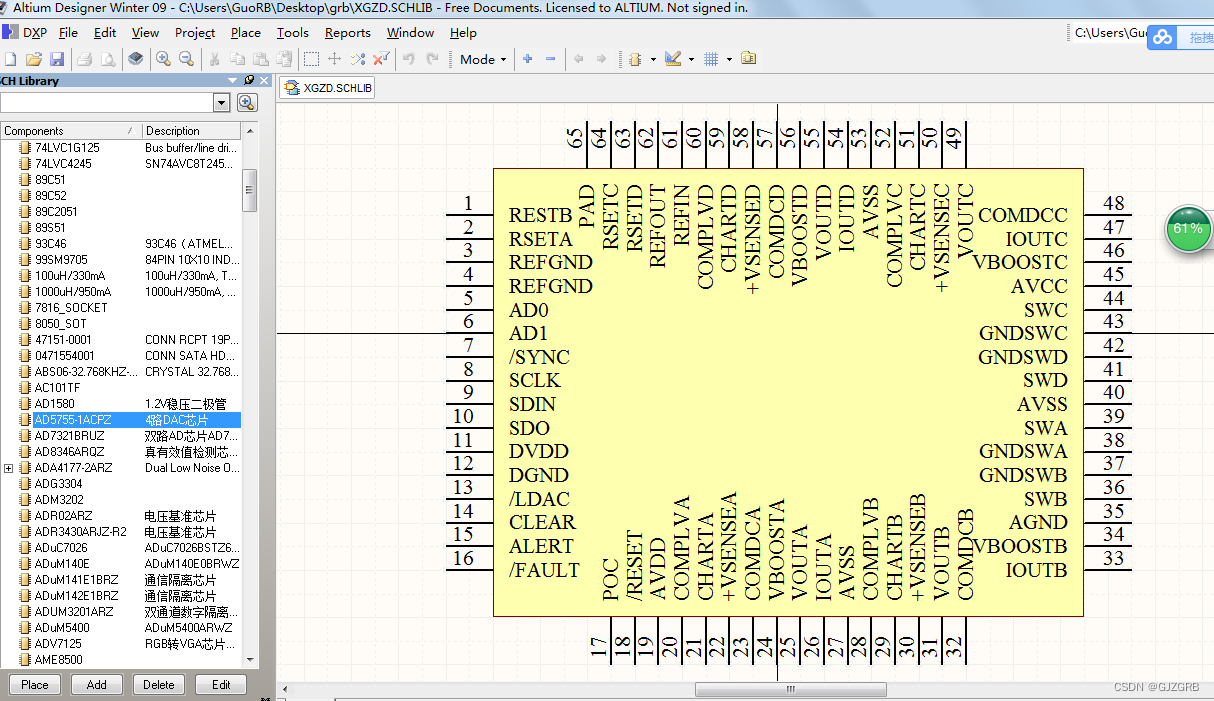Screen dimensions: 1214x701
Task: Switch to the XGZD.SCHLIB document tab
Action: [x=327, y=87]
